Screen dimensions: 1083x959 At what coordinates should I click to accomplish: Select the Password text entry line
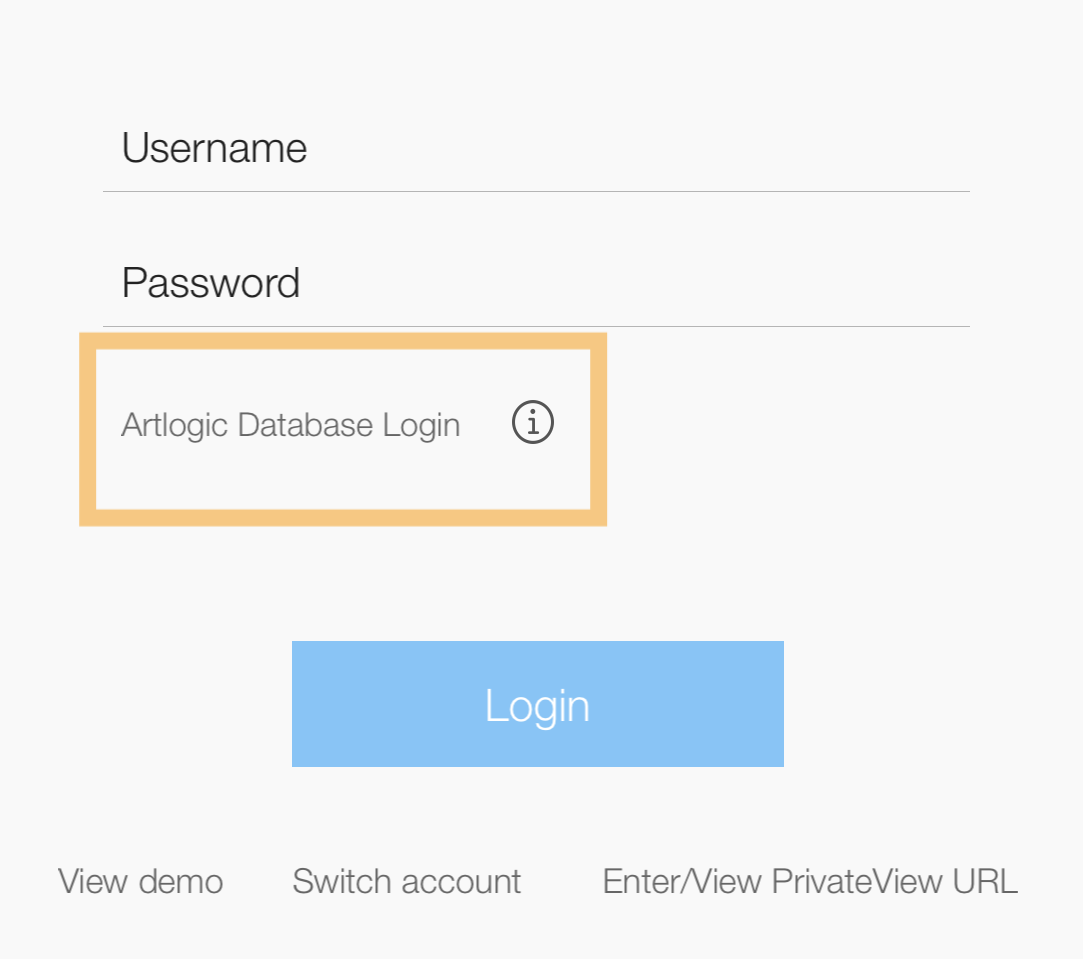tap(536, 284)
